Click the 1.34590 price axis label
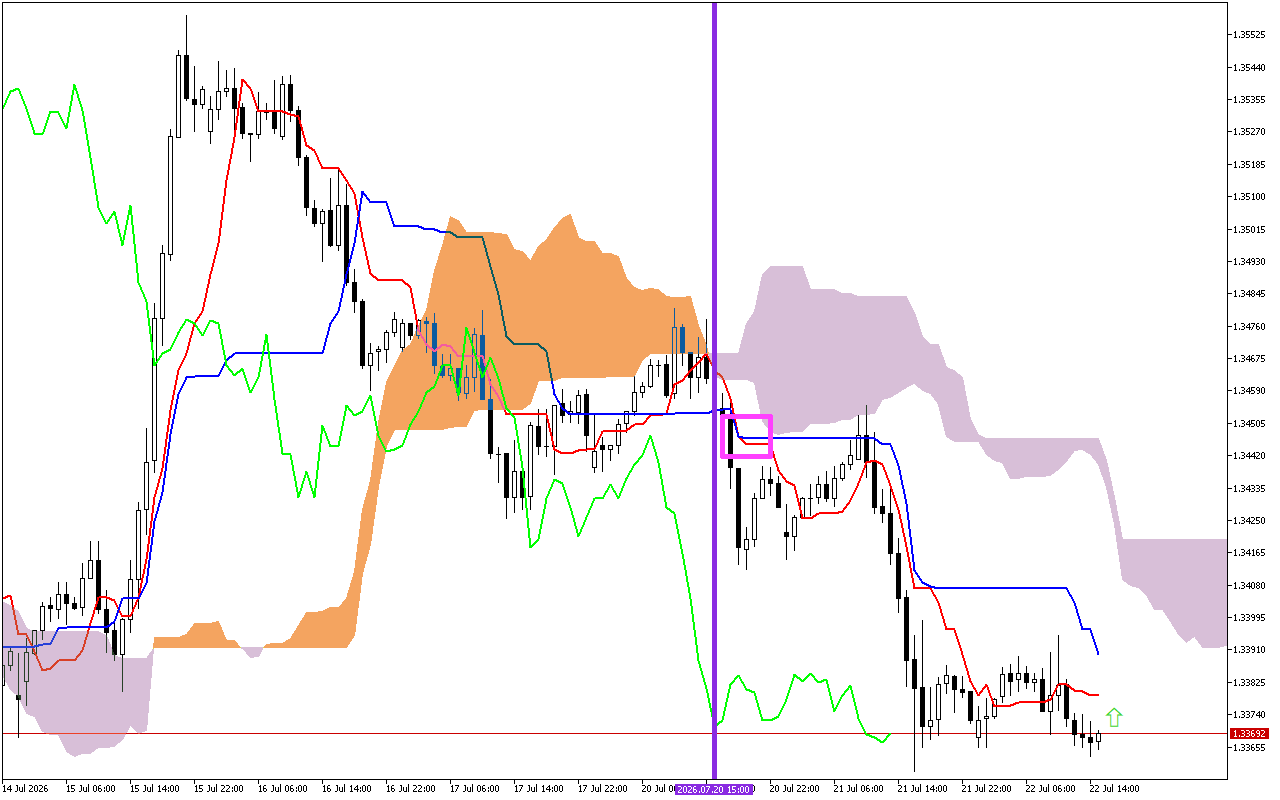 coord(1250,391)
